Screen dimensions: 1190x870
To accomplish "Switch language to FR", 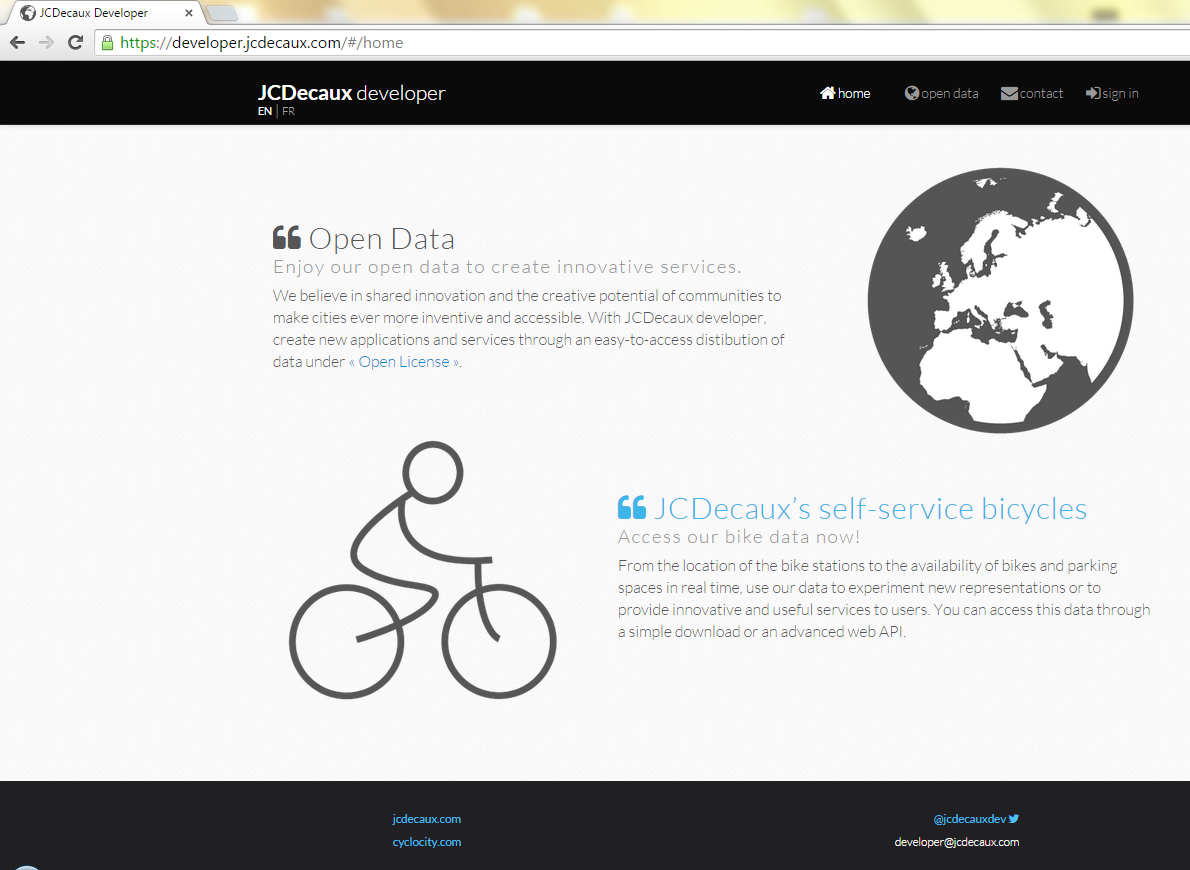I will point(288,111).
